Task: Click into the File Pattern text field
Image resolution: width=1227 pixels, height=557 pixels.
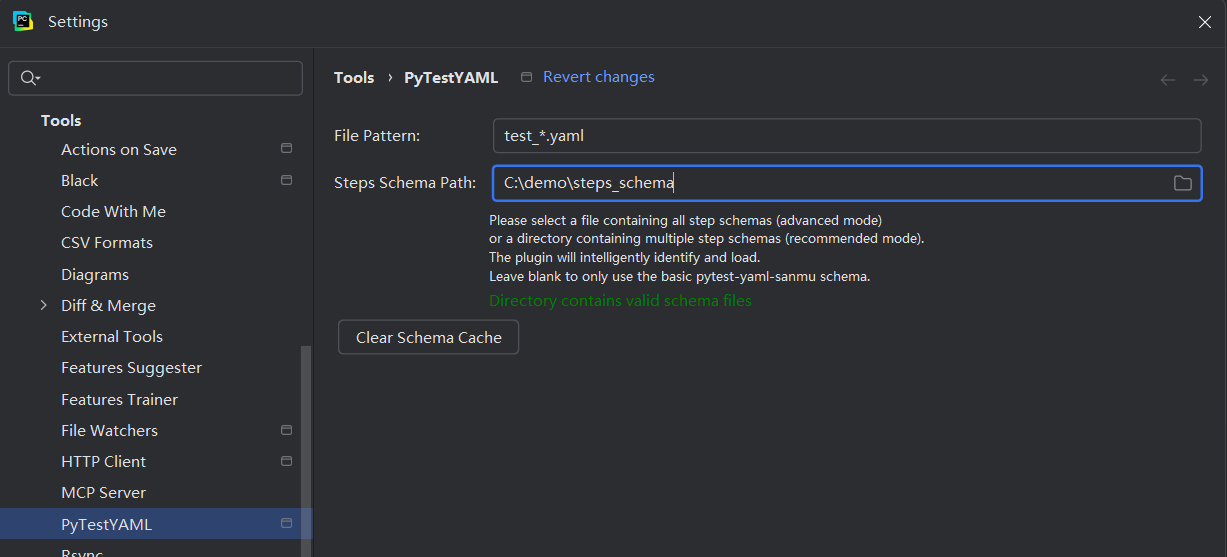Action: click(x=845, y=136)
